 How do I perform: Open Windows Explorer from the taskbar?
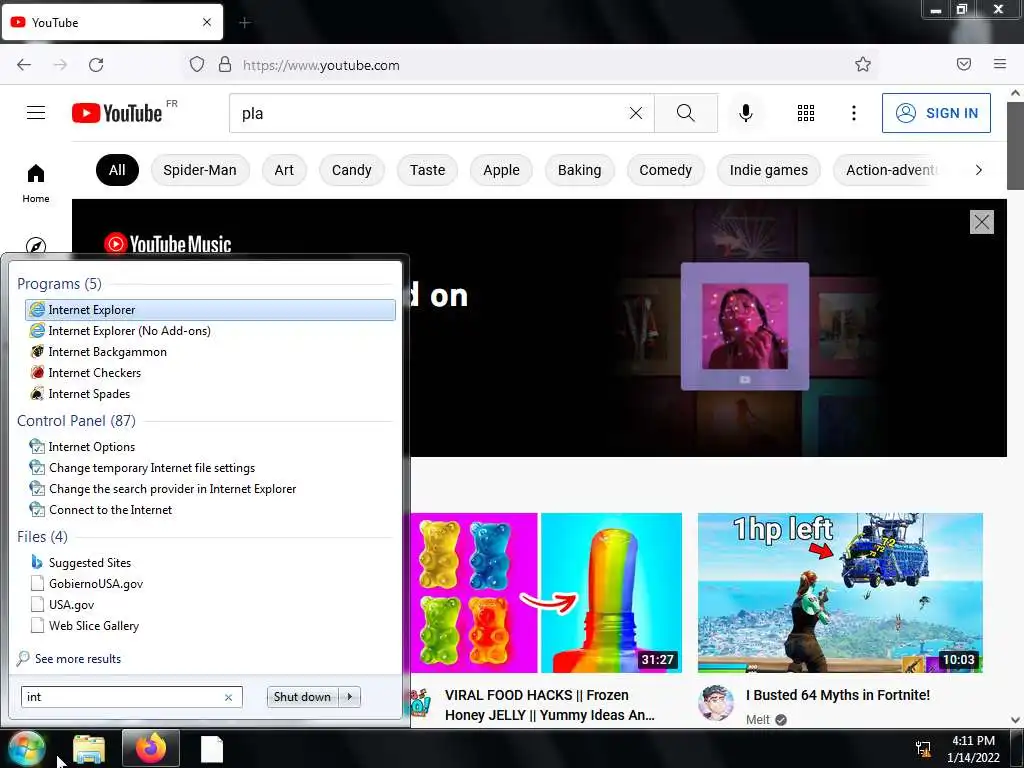pos(89,749)
